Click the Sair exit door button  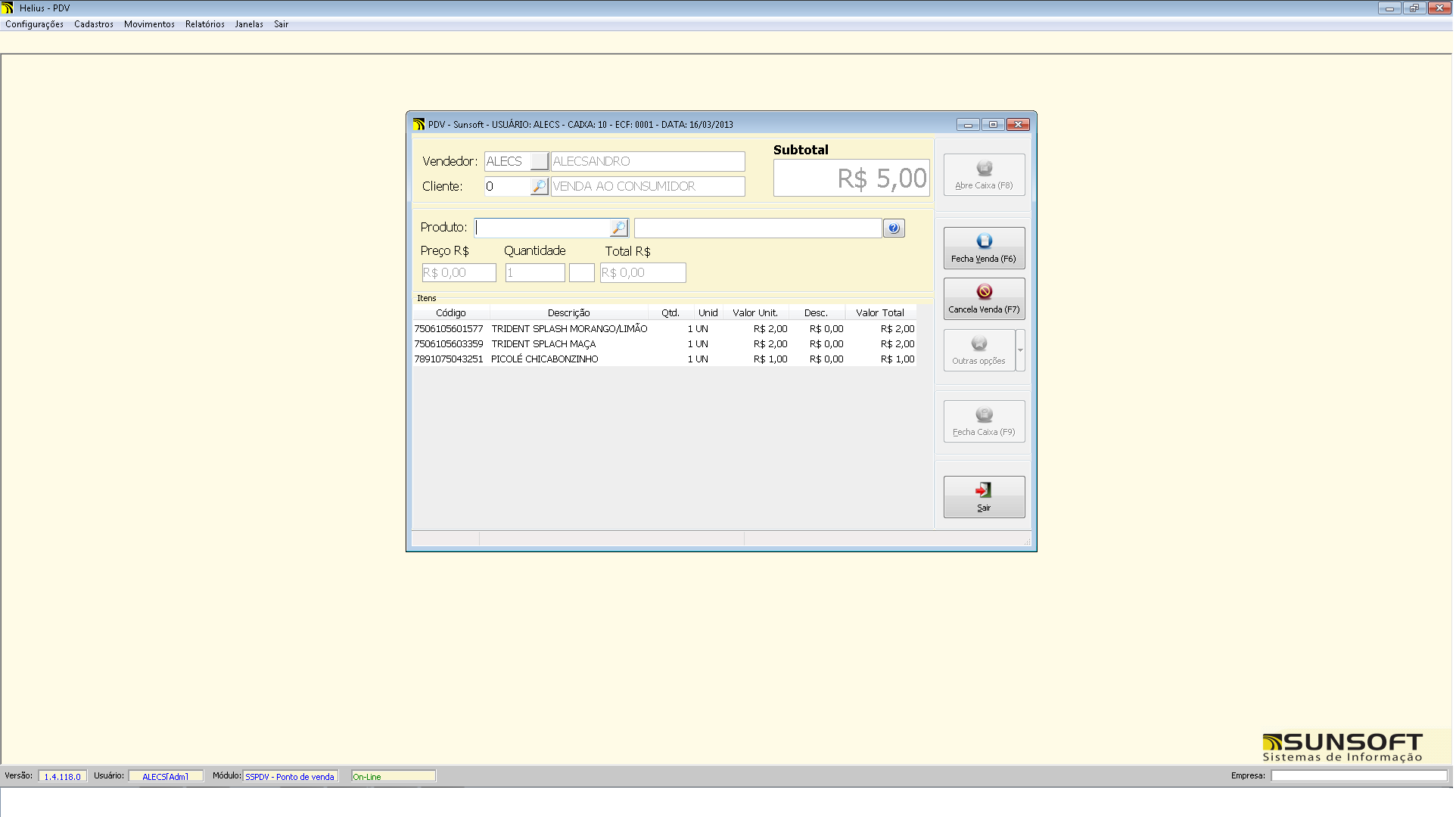[x=984, y=497]
